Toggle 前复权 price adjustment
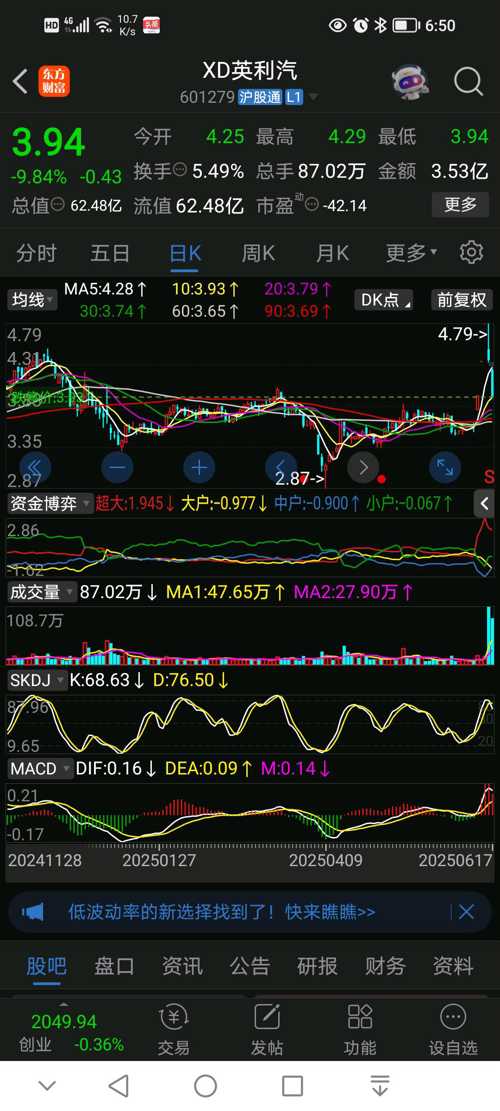This screenshot has width=500, height=1111. [x=461, y=300]
